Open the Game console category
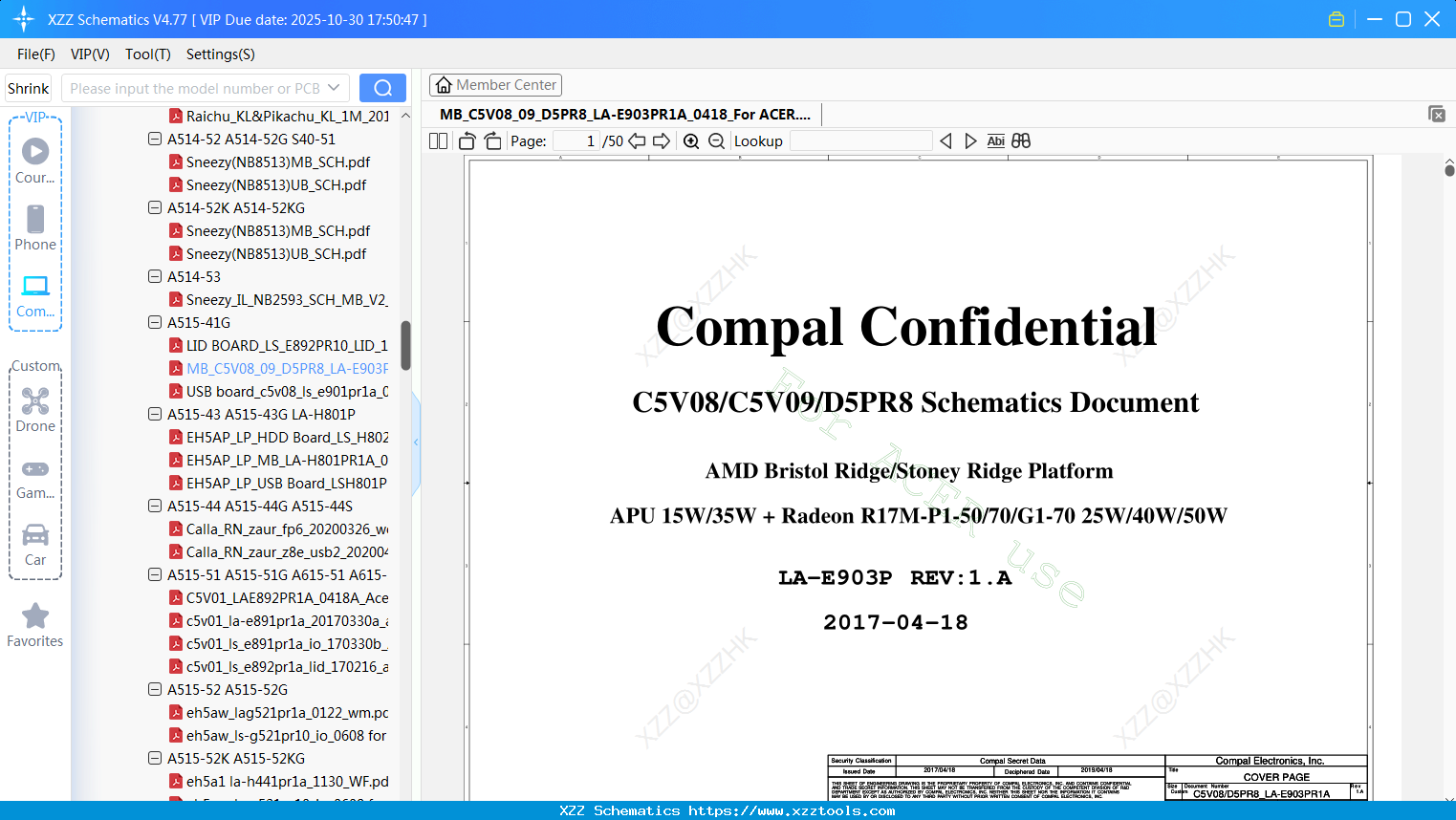 pos(35,479)
